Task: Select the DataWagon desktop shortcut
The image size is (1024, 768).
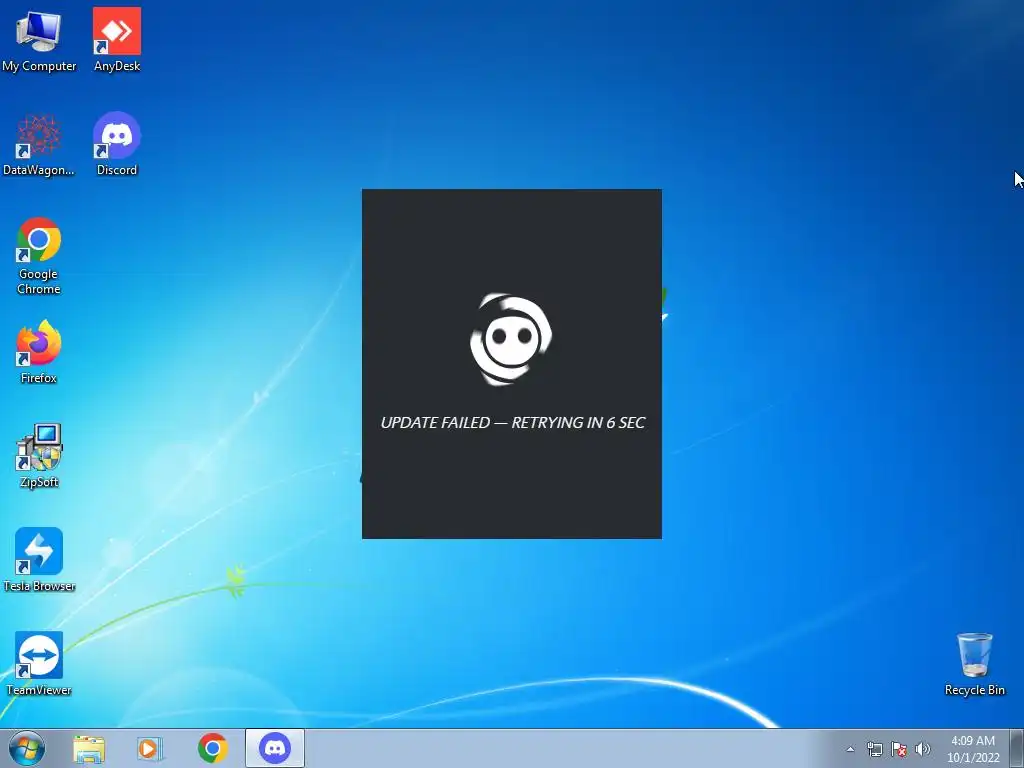Action: 39,145
